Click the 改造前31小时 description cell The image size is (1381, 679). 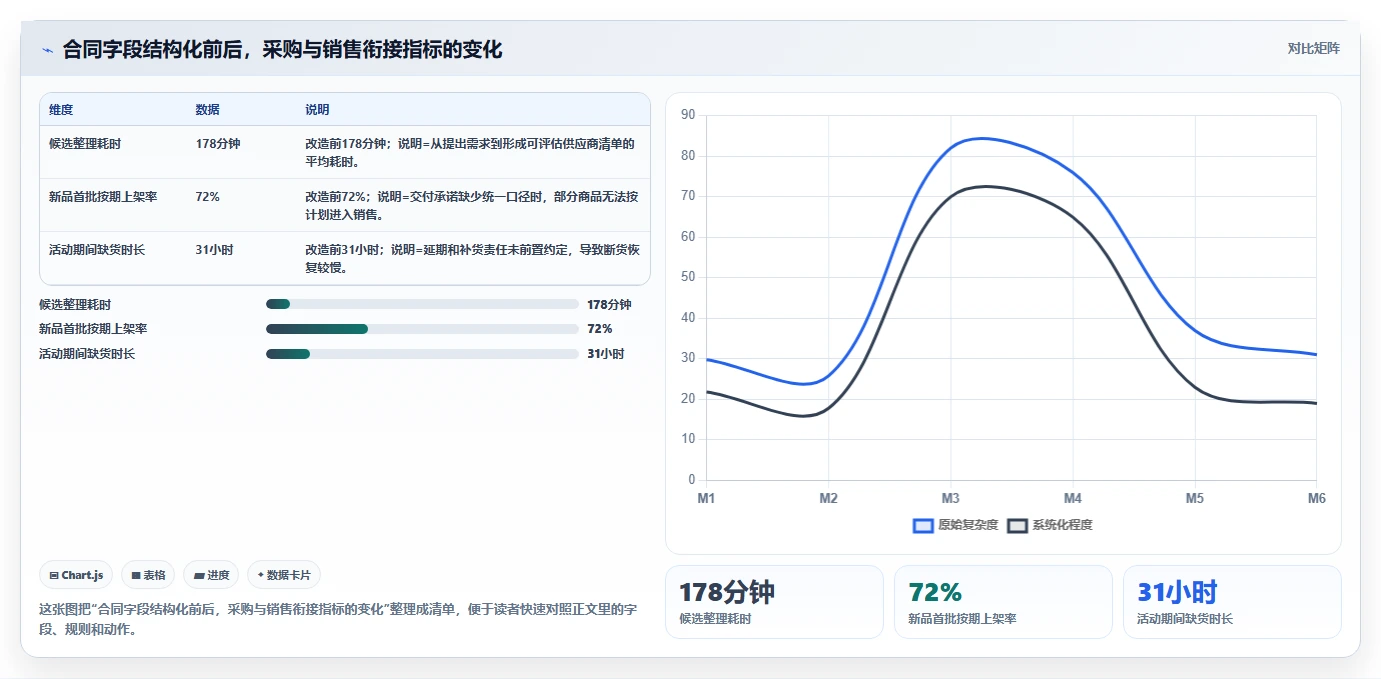[x=472, y=258]
